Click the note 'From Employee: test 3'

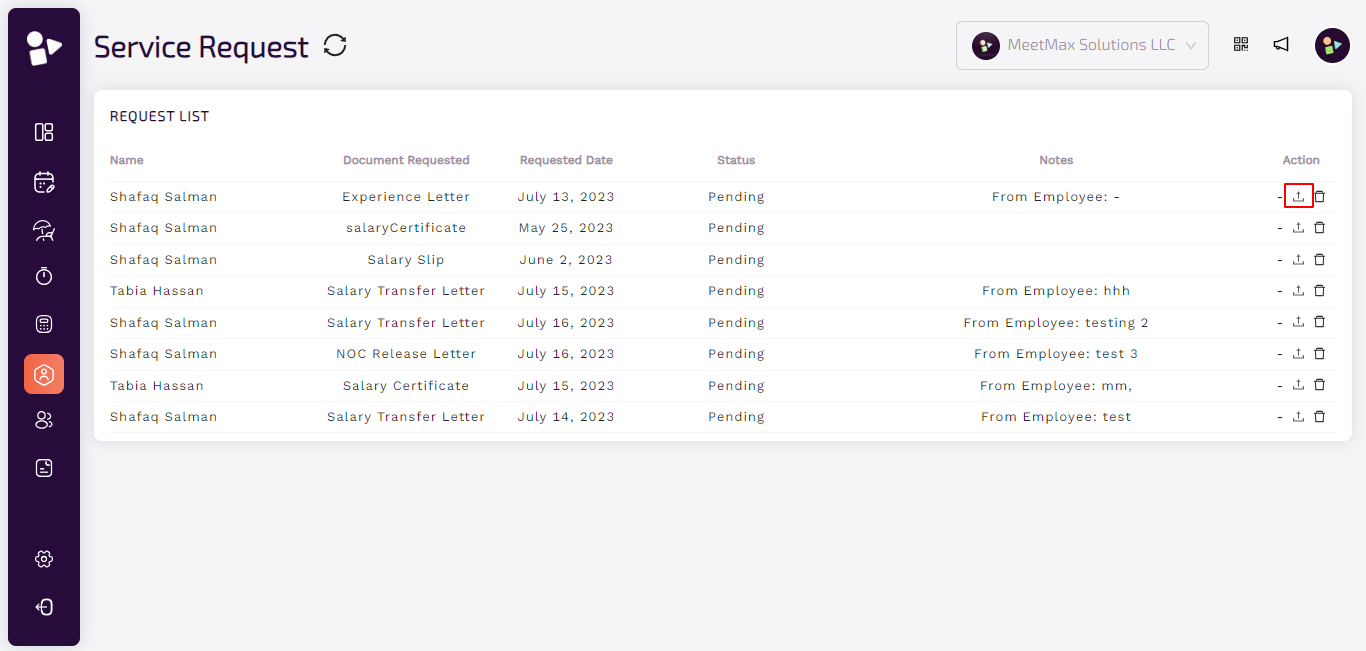pyautogui.click(x=1056, y=354)
